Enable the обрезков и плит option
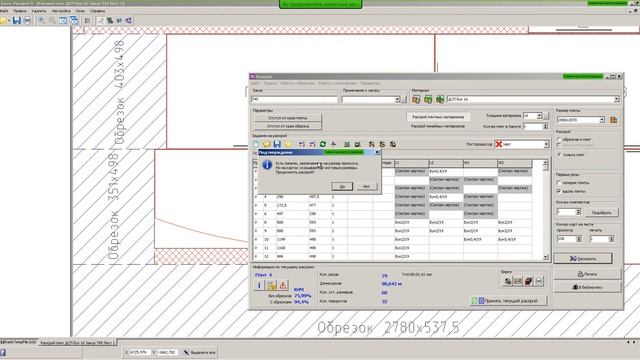Viewport: 640px width, 360px height. [x=559, y=140]
